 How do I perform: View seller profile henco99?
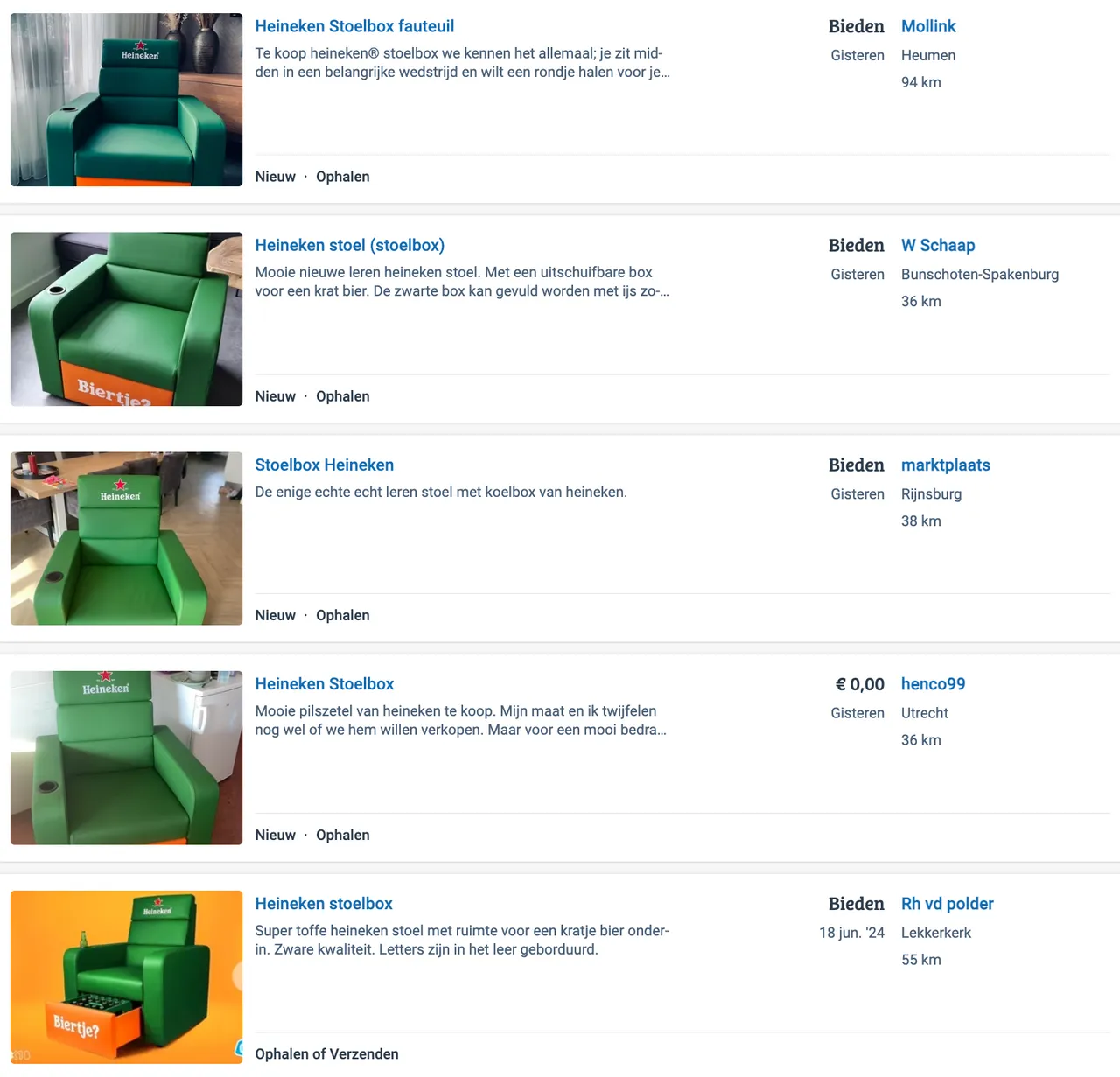(x=933, y=684)
